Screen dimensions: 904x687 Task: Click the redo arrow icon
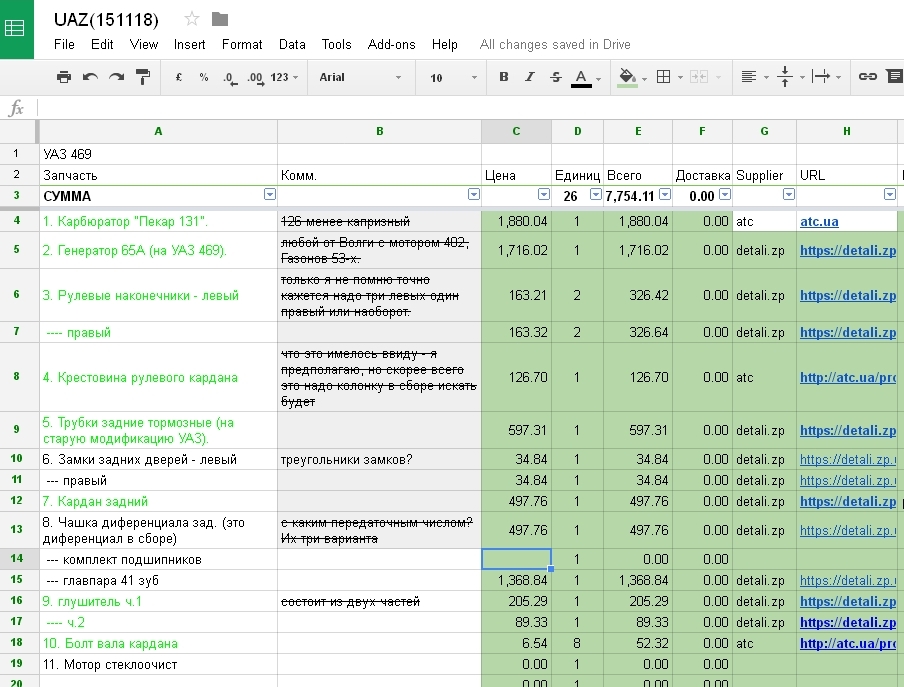pyautogui.click(x=117, y=77)
